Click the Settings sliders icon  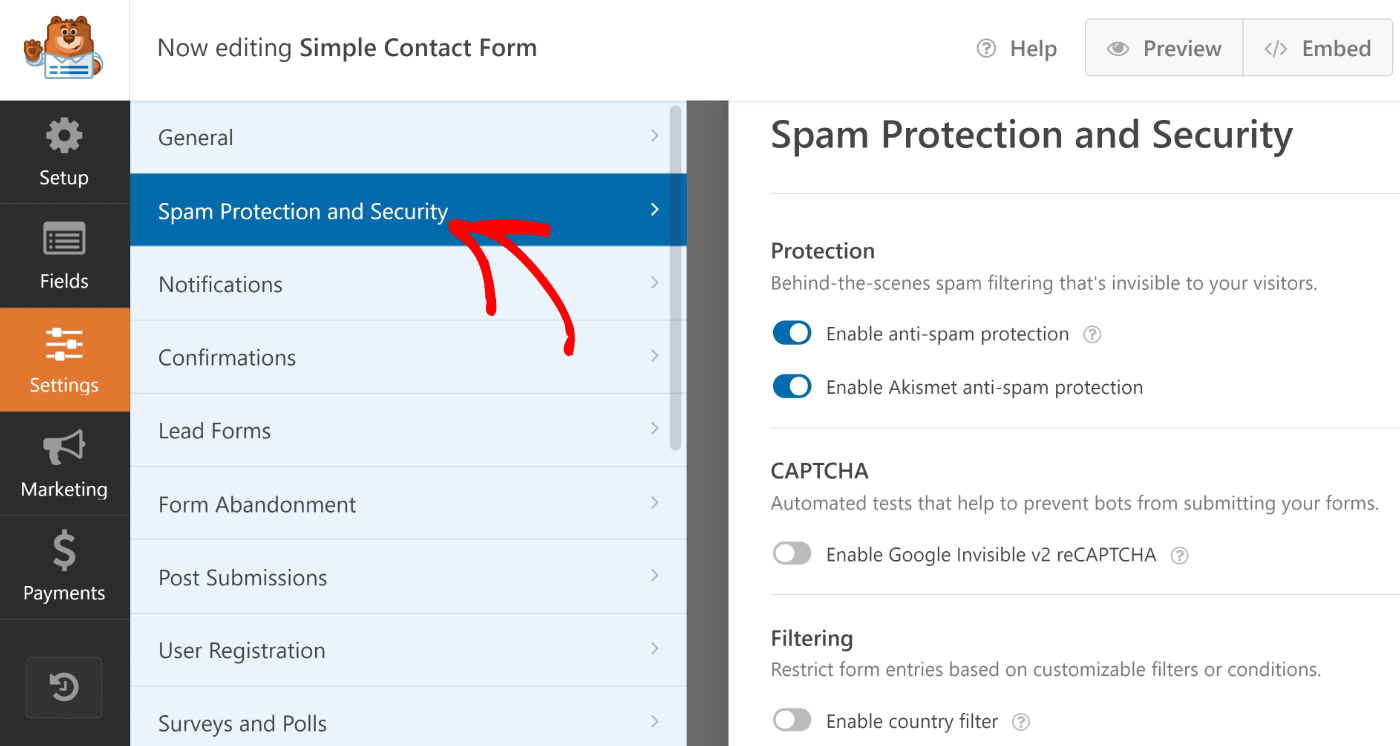64,360
